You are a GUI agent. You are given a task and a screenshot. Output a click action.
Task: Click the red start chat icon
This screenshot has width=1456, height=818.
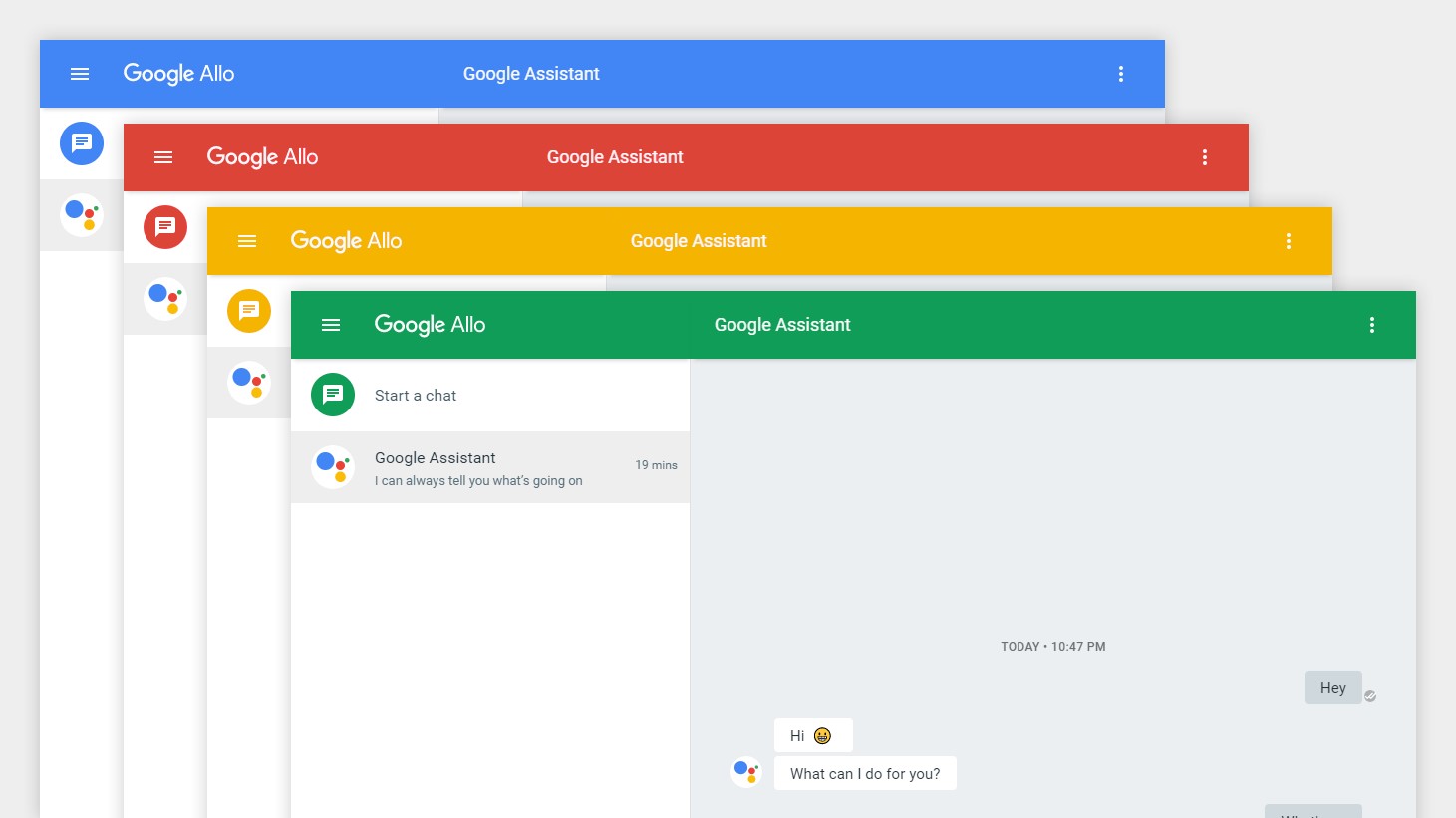pyautogui.click(x=165, y=227)
